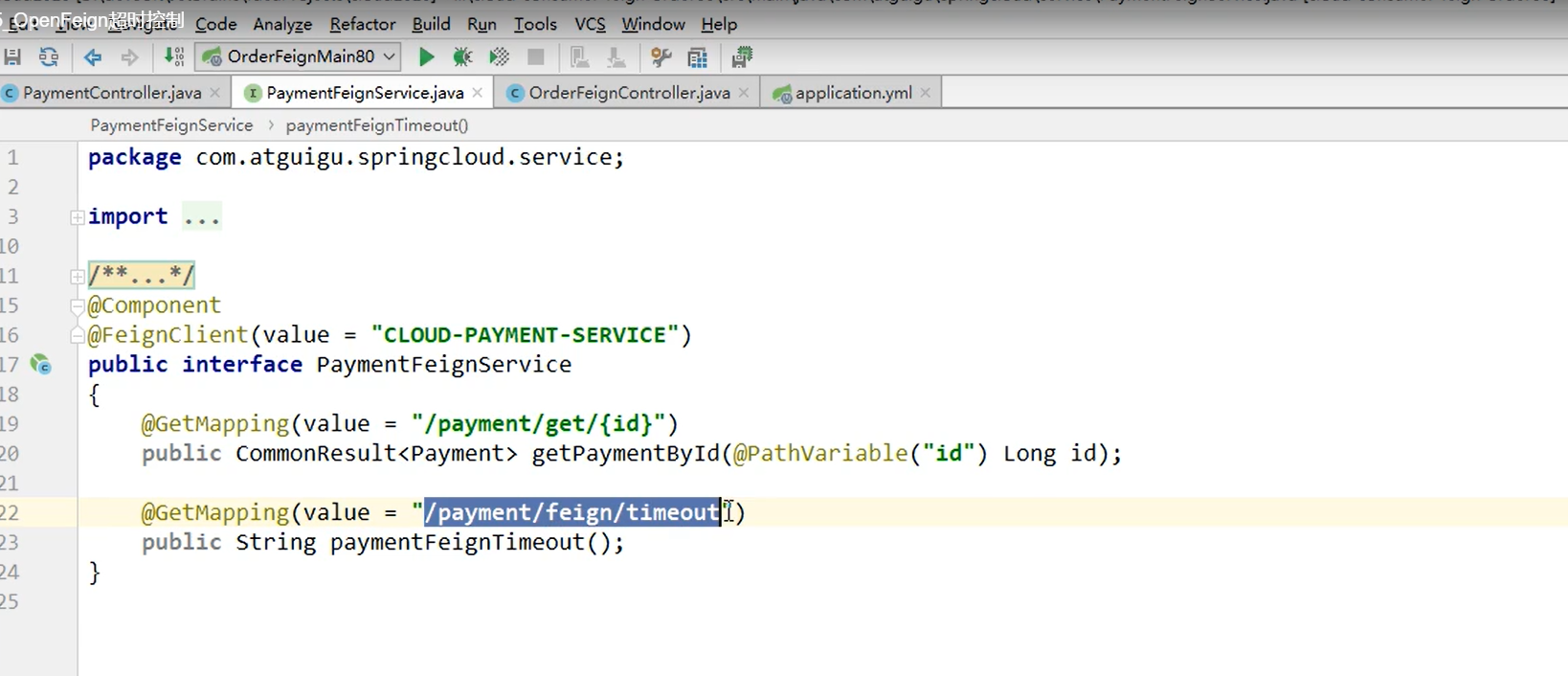Open the Run menu
1568x676 pixels.
[x=482, y=24]
